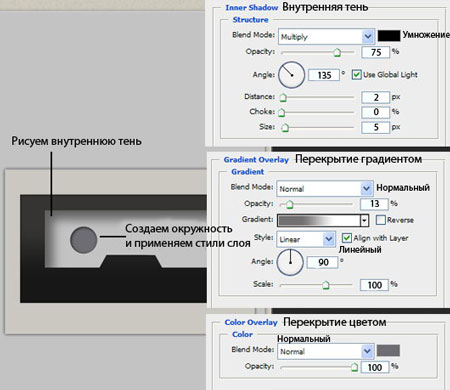Click the Distance slider handle
The width and height of the screenshot is (450, 390).
pos(283,97)
